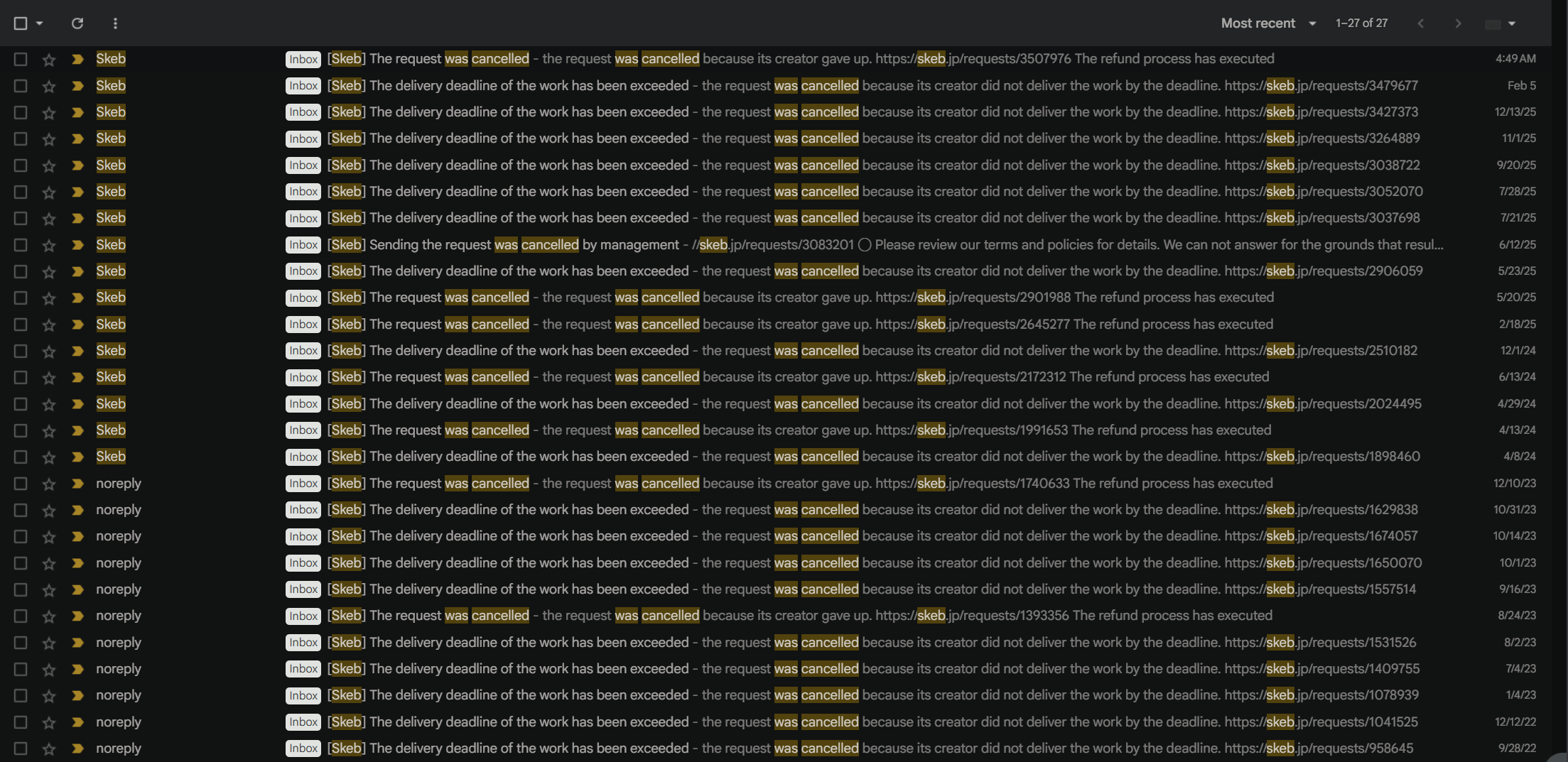This screenshot has width=1568, height=762.
Task: Star the noreply email dated 10/31/23
Action: tap(49, 511)
